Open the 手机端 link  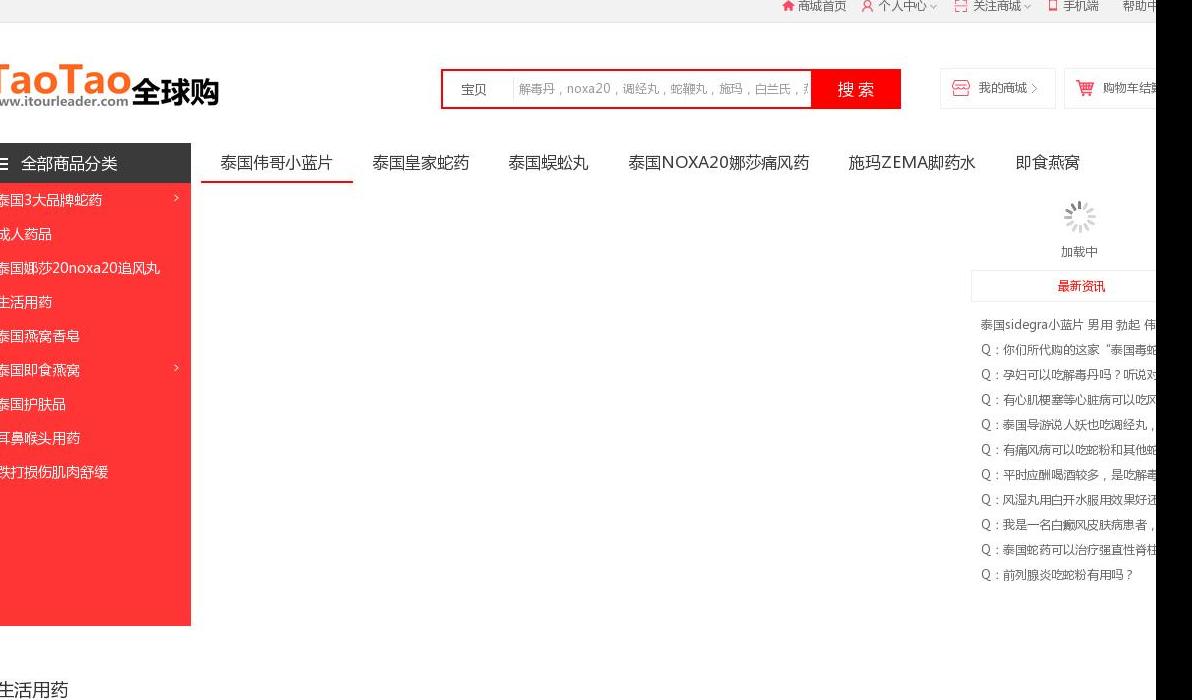click(x=1080, y=6)
